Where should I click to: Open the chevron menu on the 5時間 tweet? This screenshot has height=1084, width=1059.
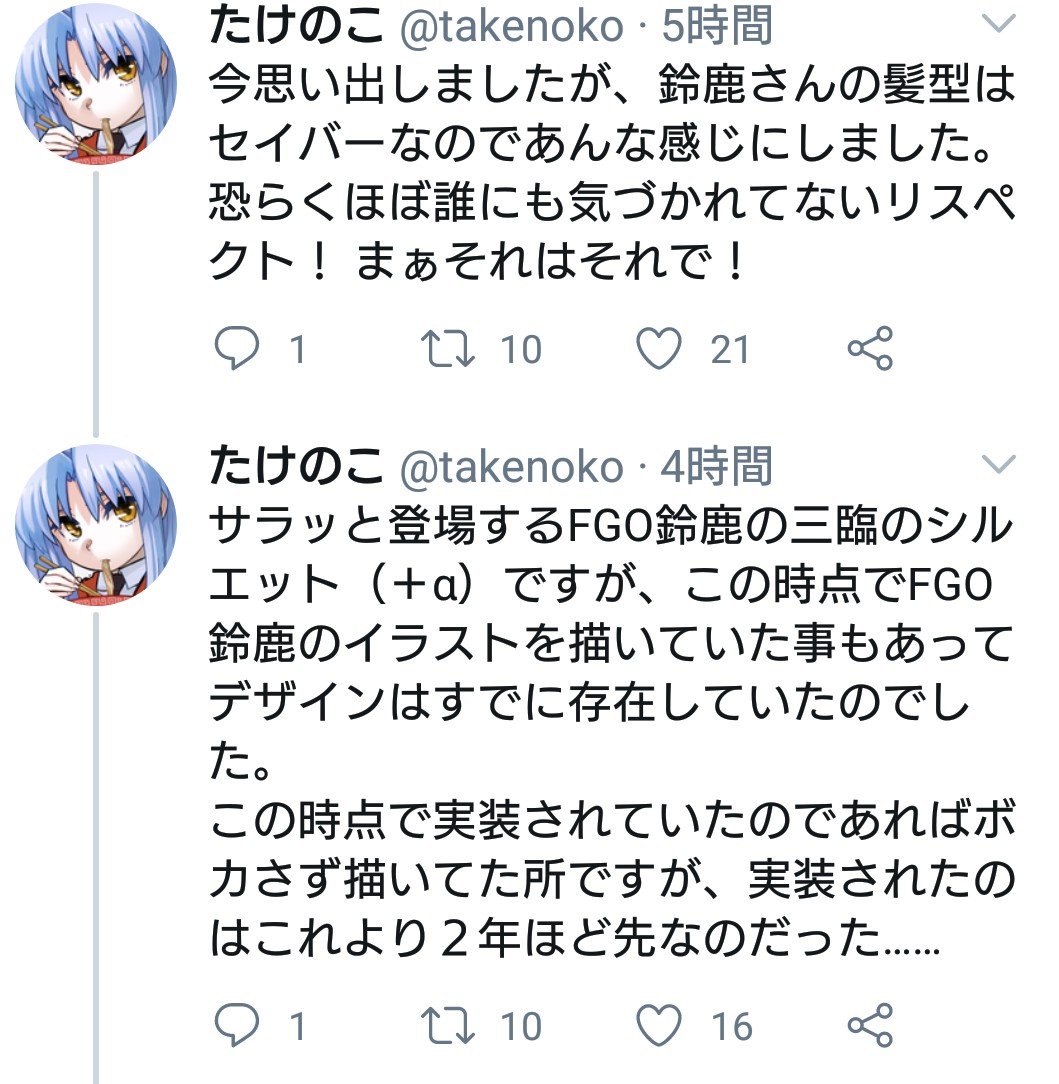coord(998,24)
